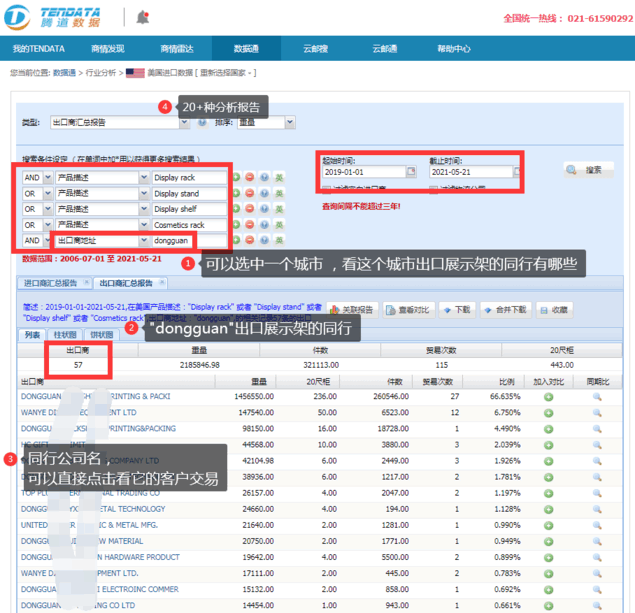Open the 产品描述 field dropdown in Cosmetics rack row

click(x=144, y=224)
